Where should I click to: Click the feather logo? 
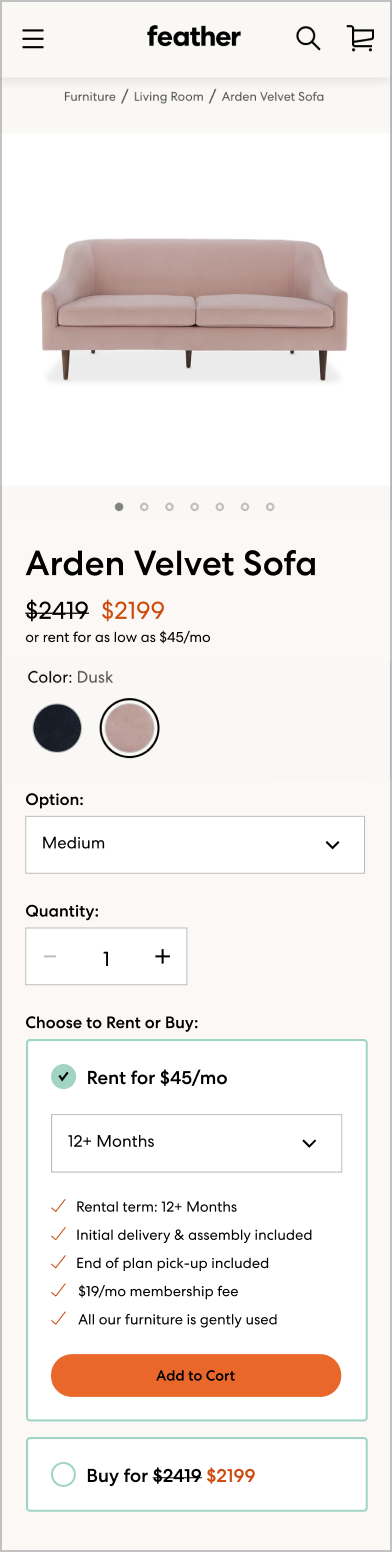click(x=194, y=37)
